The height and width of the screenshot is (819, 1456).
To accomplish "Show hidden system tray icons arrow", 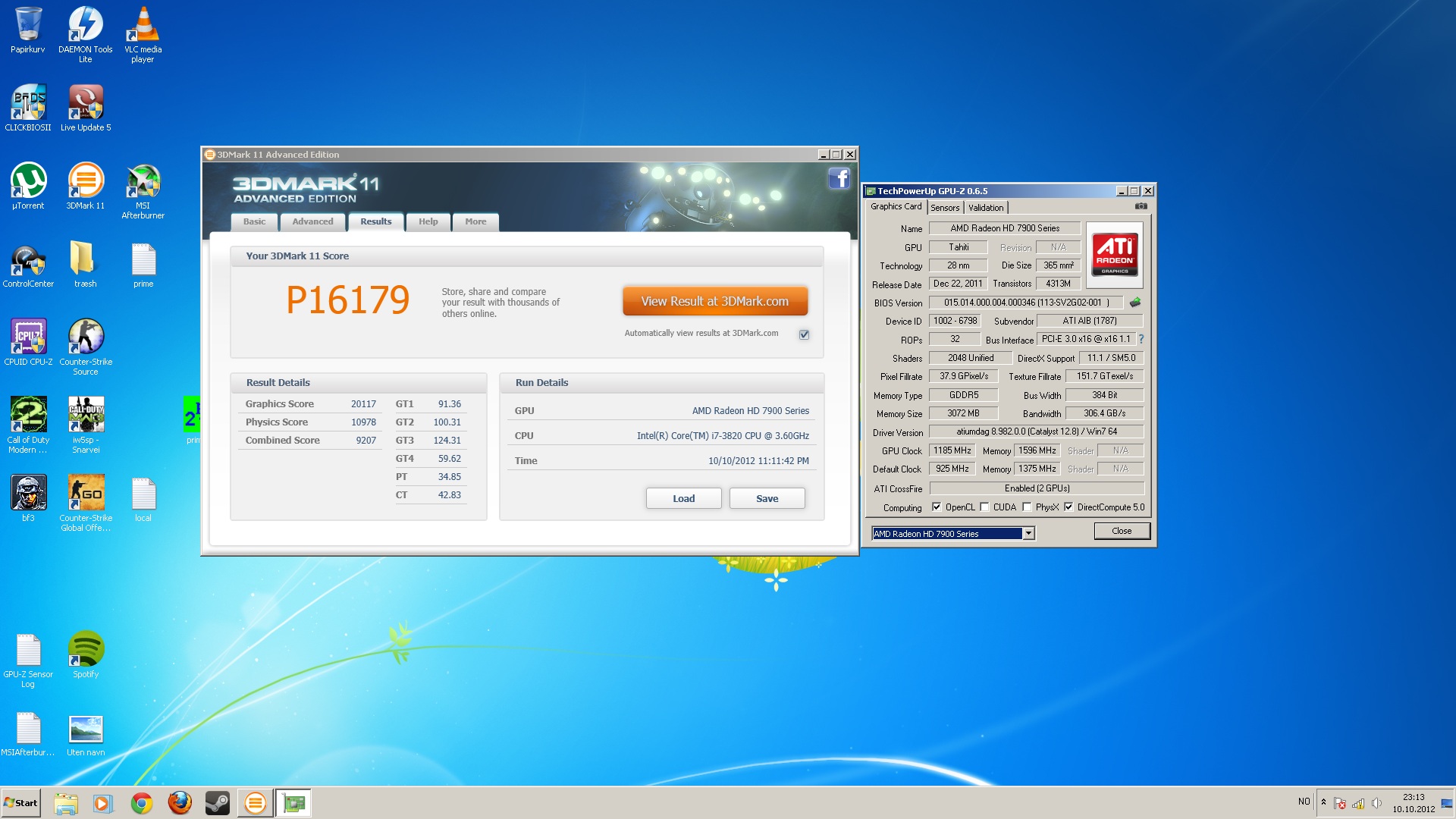I will click(1323, 802).
